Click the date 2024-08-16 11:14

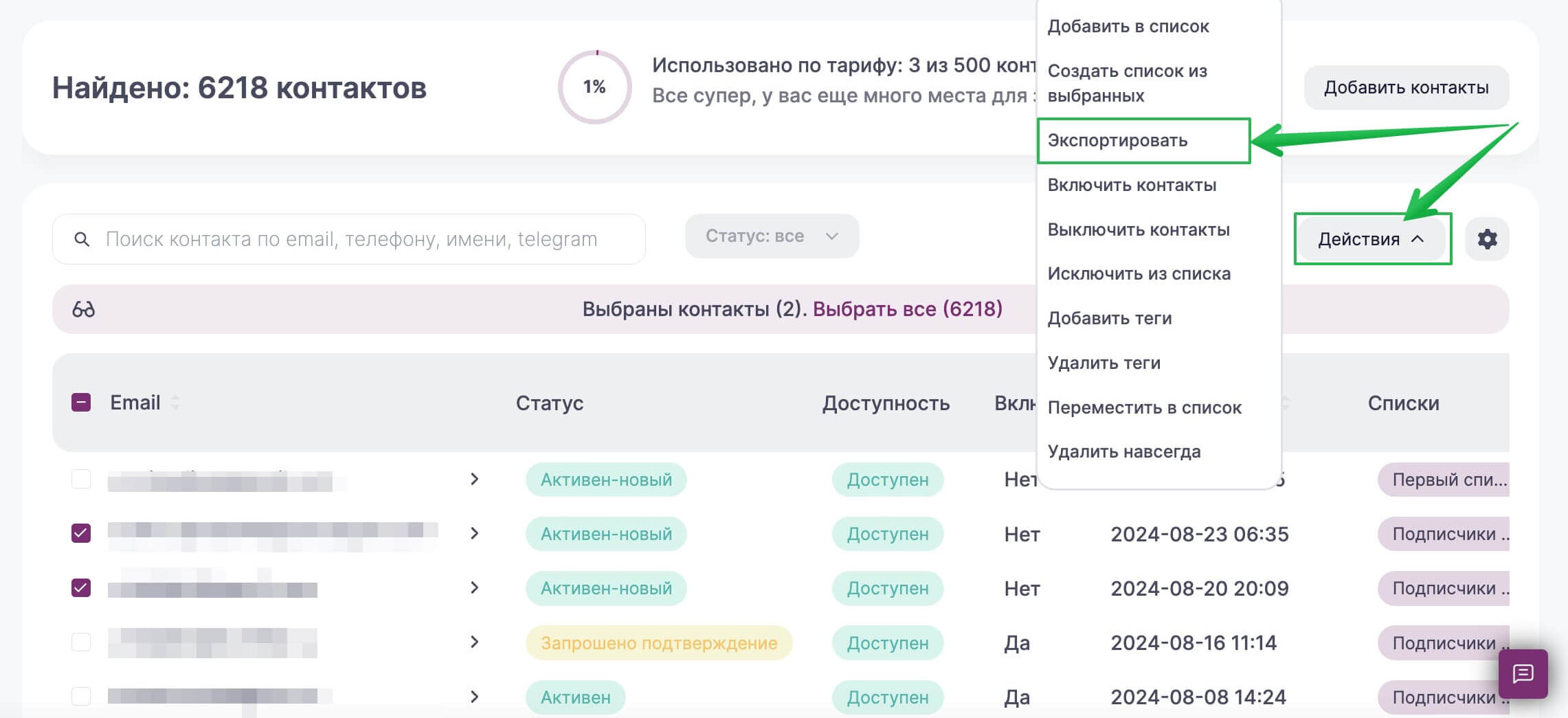click(x=1194, y=642)
